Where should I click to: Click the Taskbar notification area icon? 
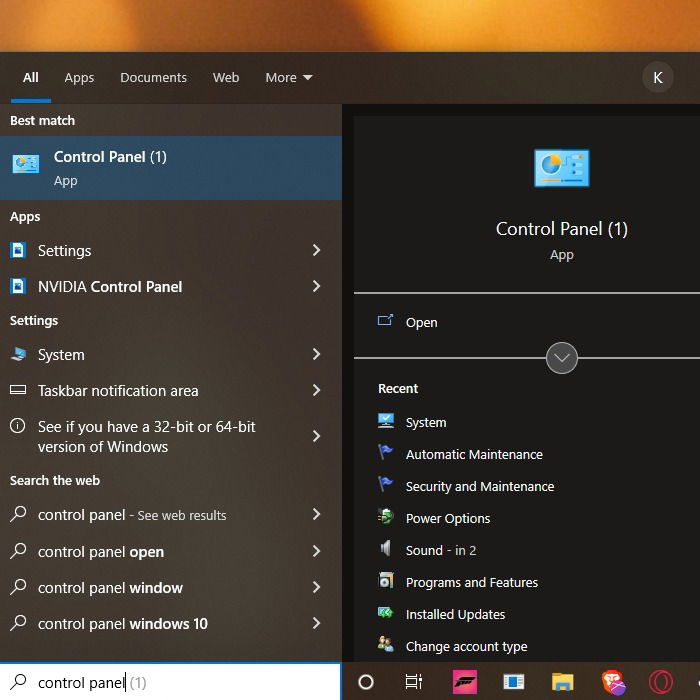pos(18,390)
